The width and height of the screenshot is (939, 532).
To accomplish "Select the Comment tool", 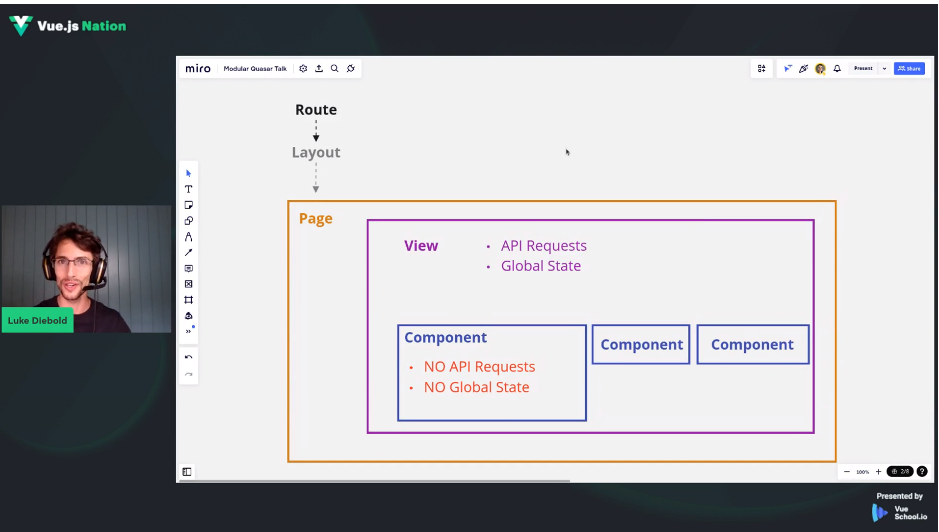I will click(188, 268).
